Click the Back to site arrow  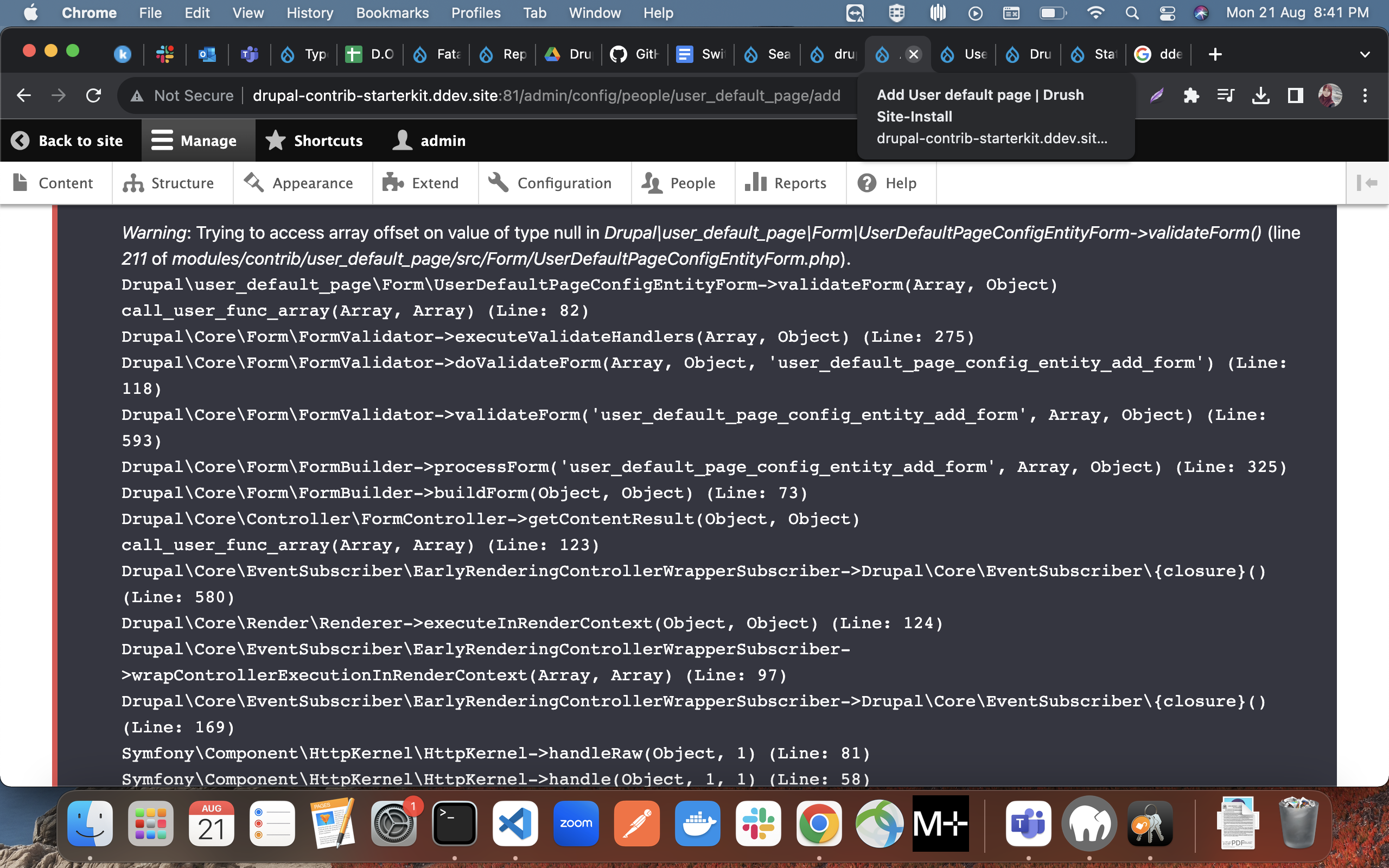21,141
